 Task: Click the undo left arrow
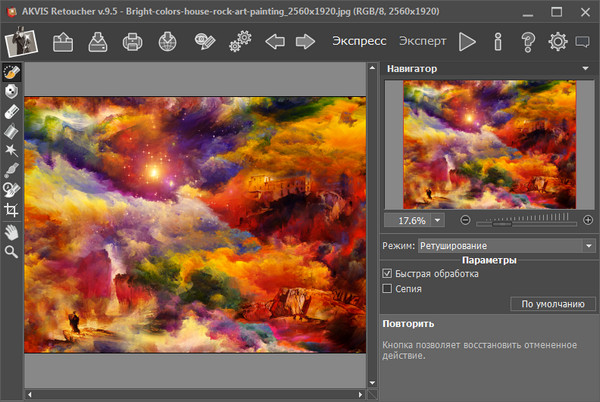pos(274,42)
